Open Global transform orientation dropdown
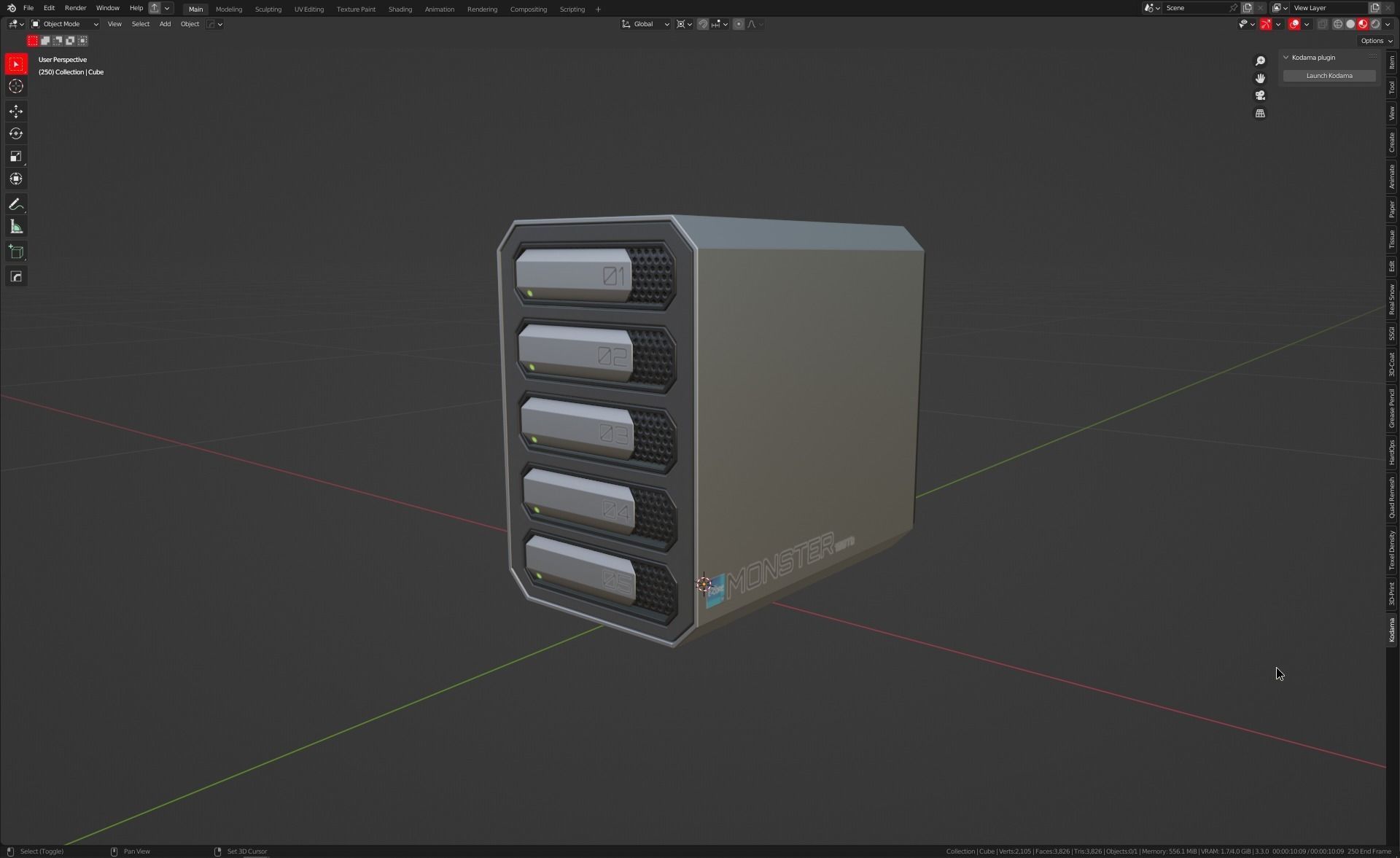Screen dimensions: 1400x858 pyautogui.click(x=645, y=24)
